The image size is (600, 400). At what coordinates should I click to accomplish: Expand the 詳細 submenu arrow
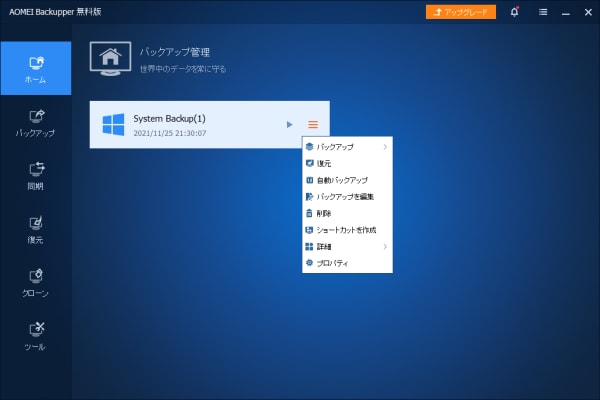coord(385,247)
